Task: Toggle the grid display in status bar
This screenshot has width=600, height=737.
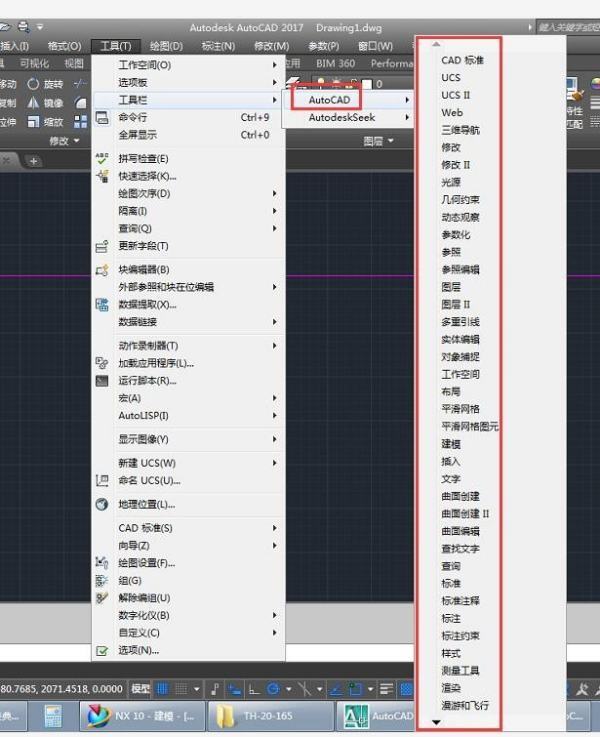Action: (x=162, y=689)
